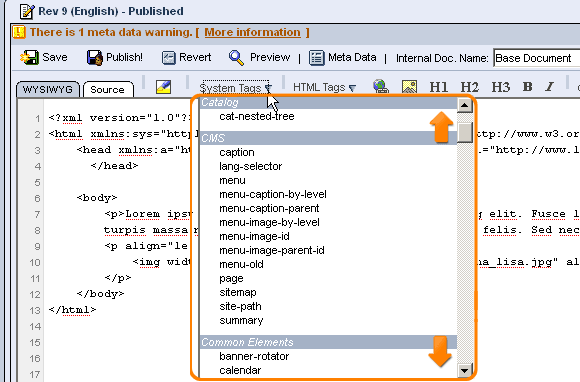Select the site-path tag
This screenshot has height=382, width=580.
point(240,307)
